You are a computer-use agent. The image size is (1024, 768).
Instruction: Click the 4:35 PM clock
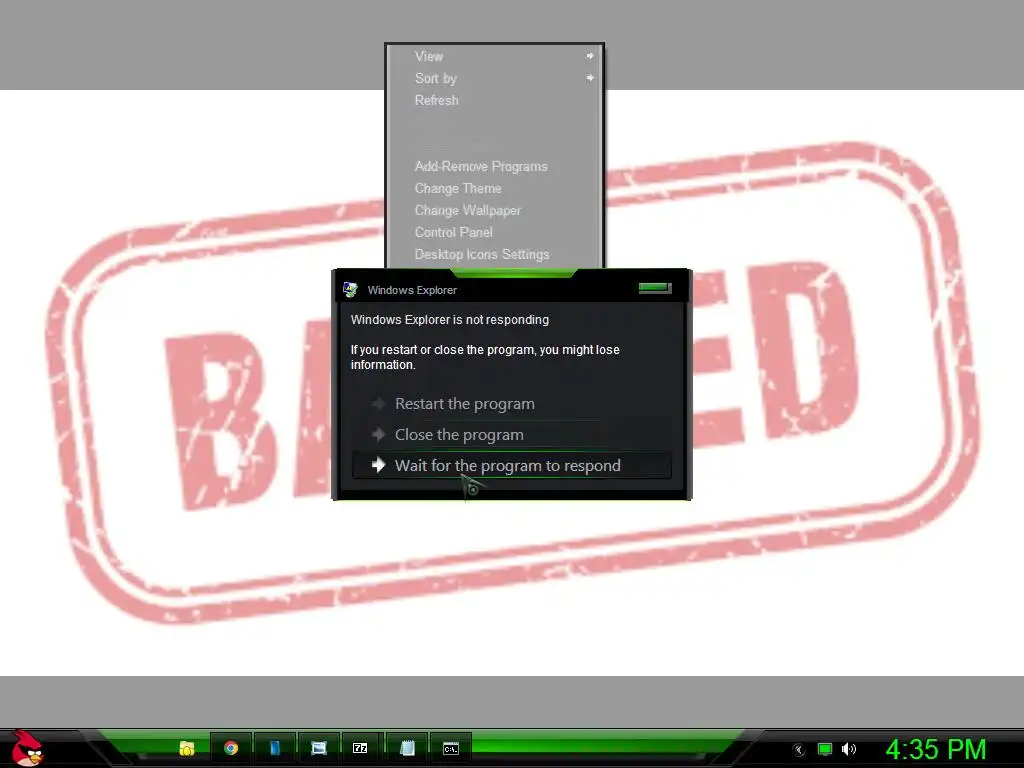936,749
